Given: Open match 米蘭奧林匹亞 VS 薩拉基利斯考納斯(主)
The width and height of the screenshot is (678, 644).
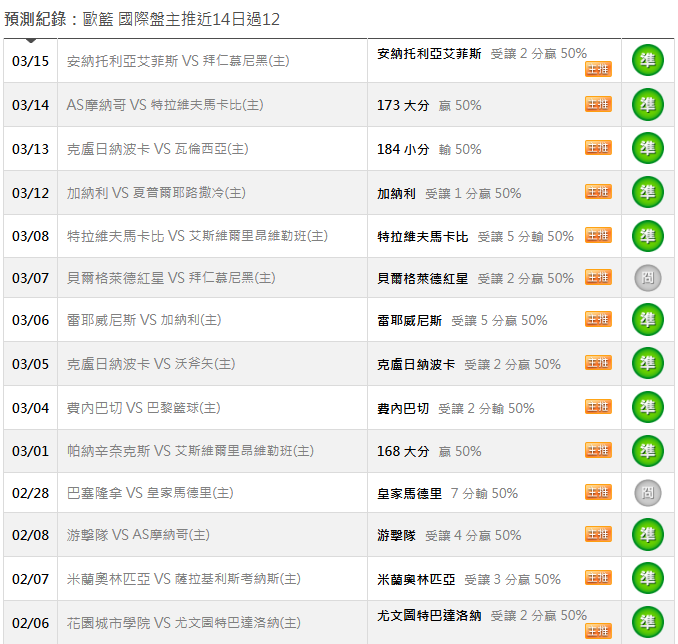Looking at the screenshot, I should (184, 579).
